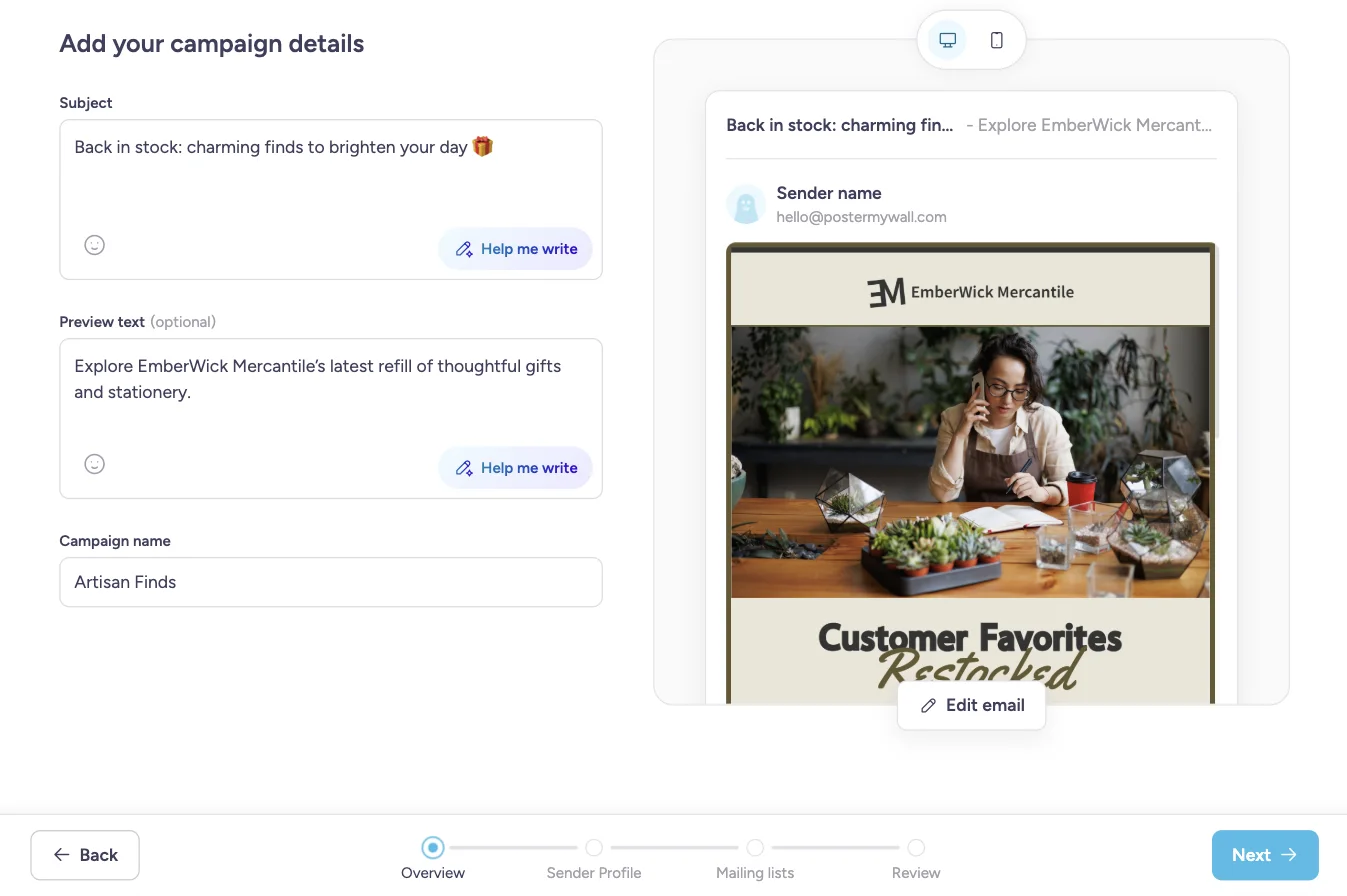The image size is (1347, 896).
Task: Click hello@postermywall.com sender address
Action: pos(861,217)
